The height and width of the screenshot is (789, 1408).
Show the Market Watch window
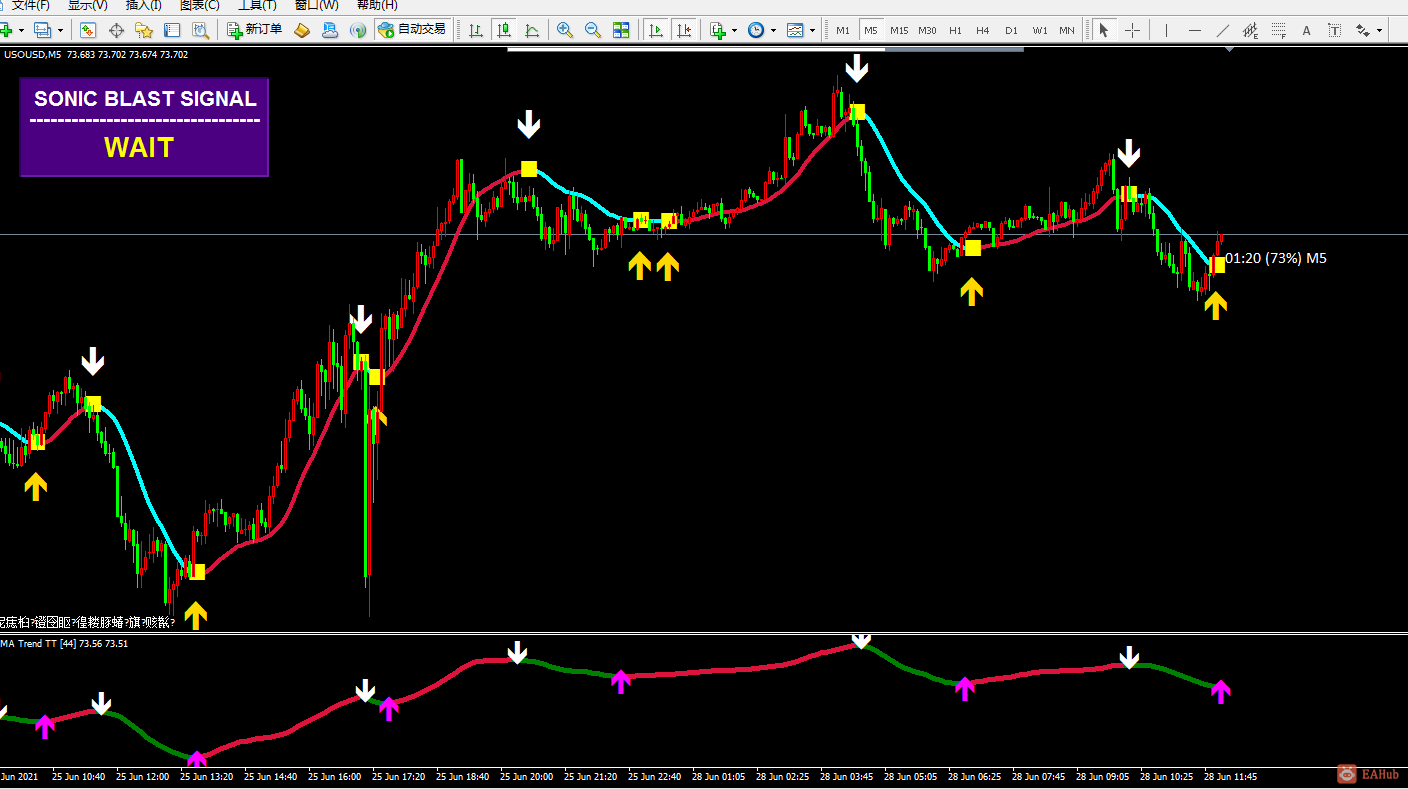pos(88,30)
